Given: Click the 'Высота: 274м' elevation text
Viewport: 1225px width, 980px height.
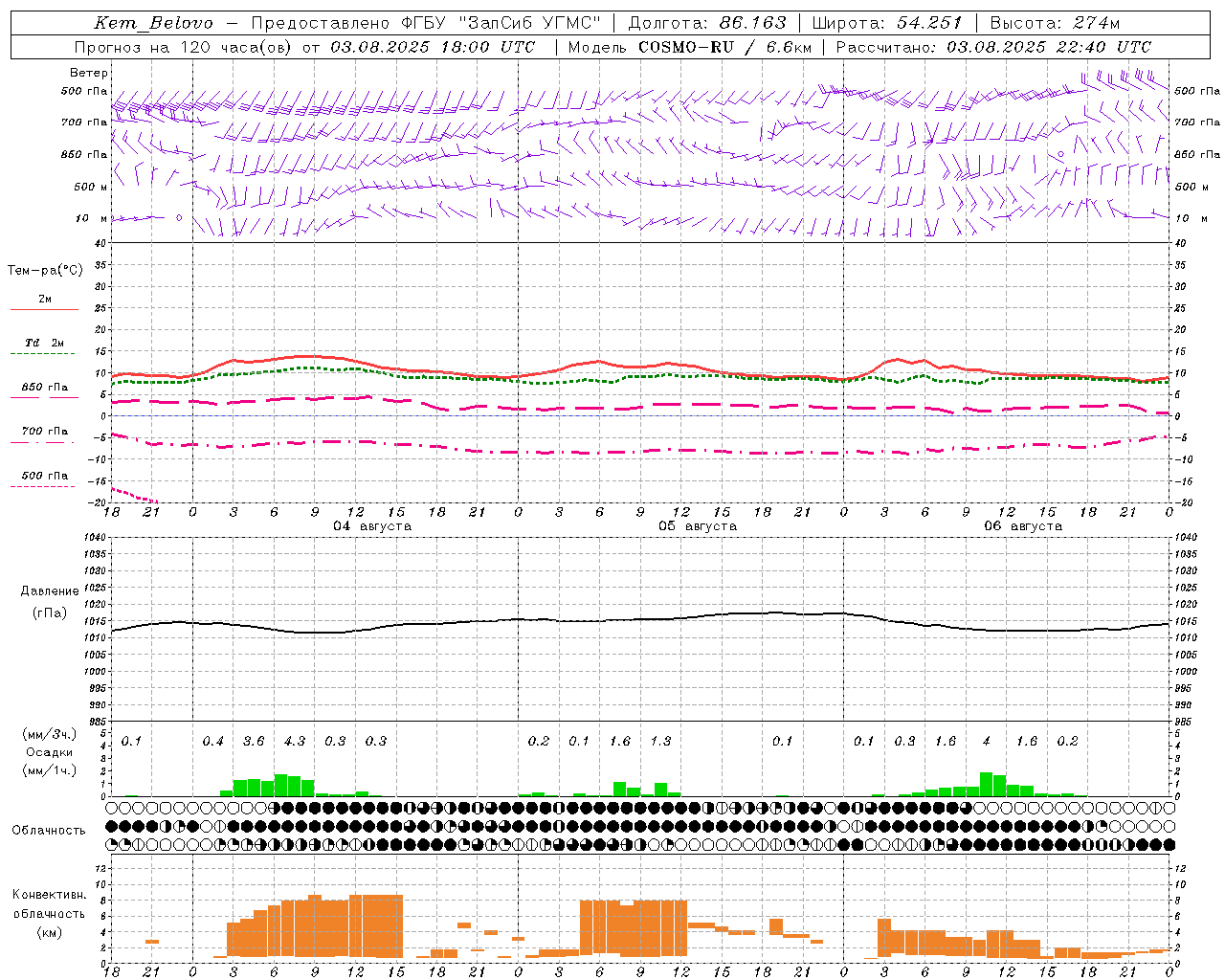Looking at the screenshot, I should coord(1055,23).
